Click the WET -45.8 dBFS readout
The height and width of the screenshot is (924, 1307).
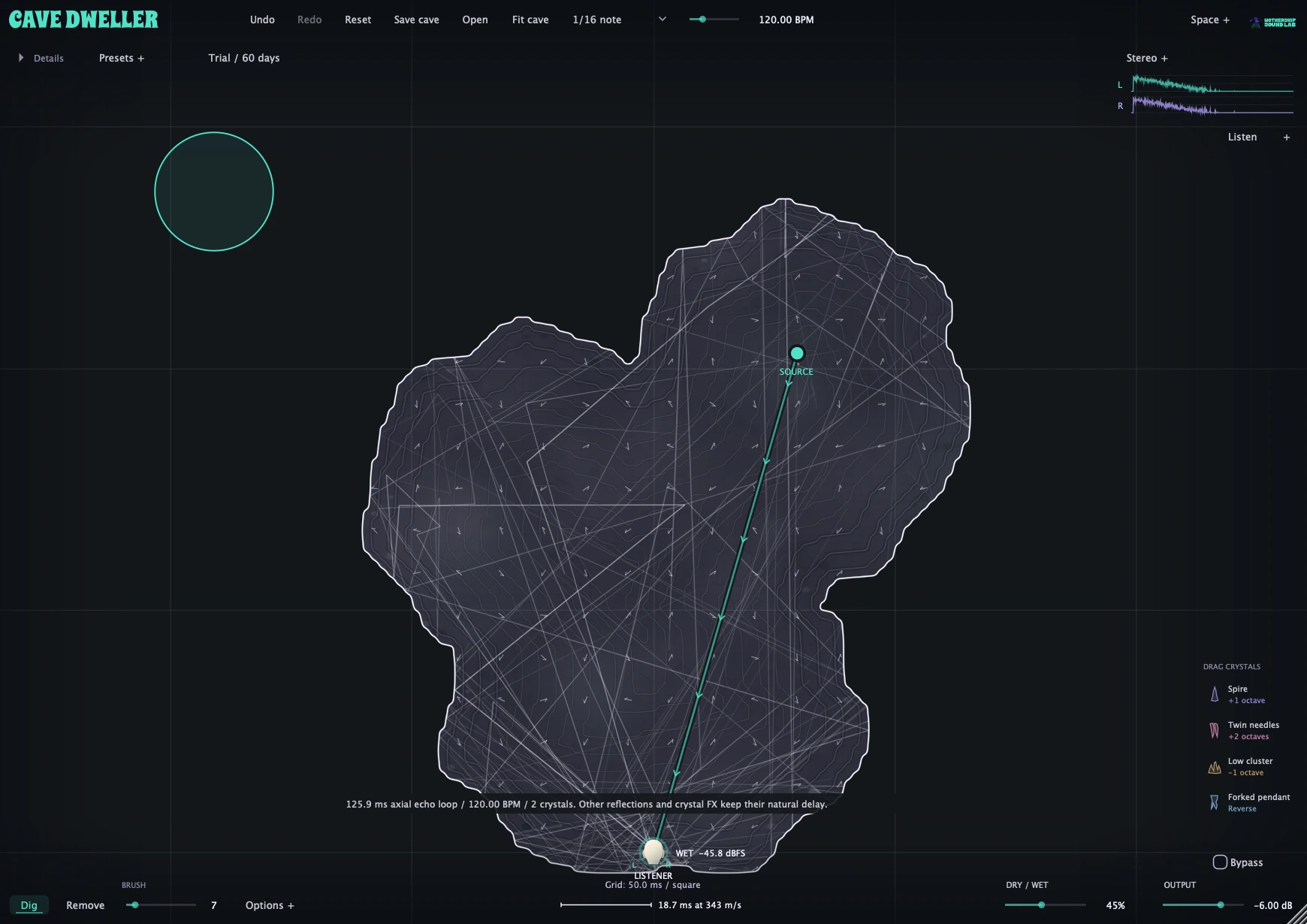coord(711,853)
